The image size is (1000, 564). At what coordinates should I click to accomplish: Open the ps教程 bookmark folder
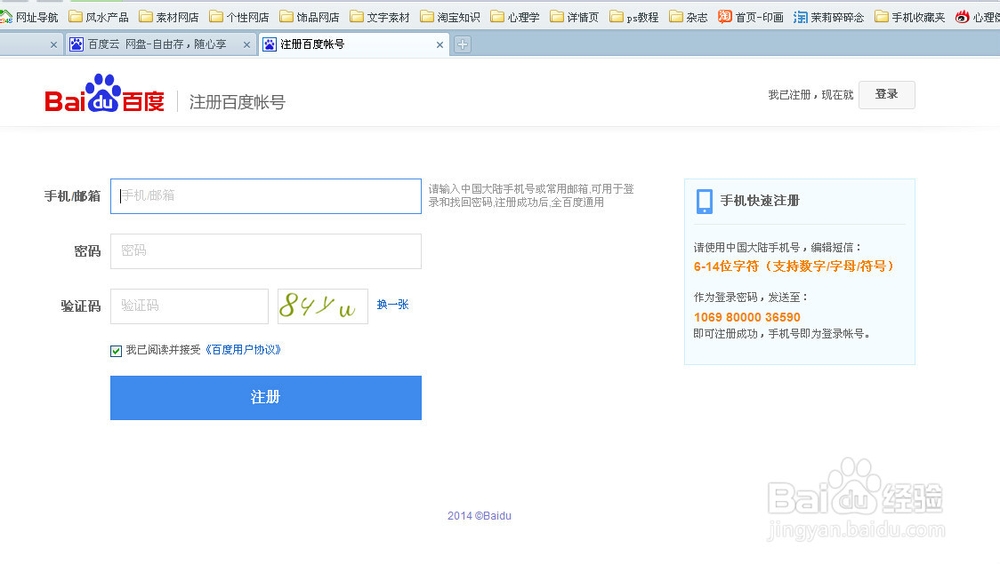point(634,17)
